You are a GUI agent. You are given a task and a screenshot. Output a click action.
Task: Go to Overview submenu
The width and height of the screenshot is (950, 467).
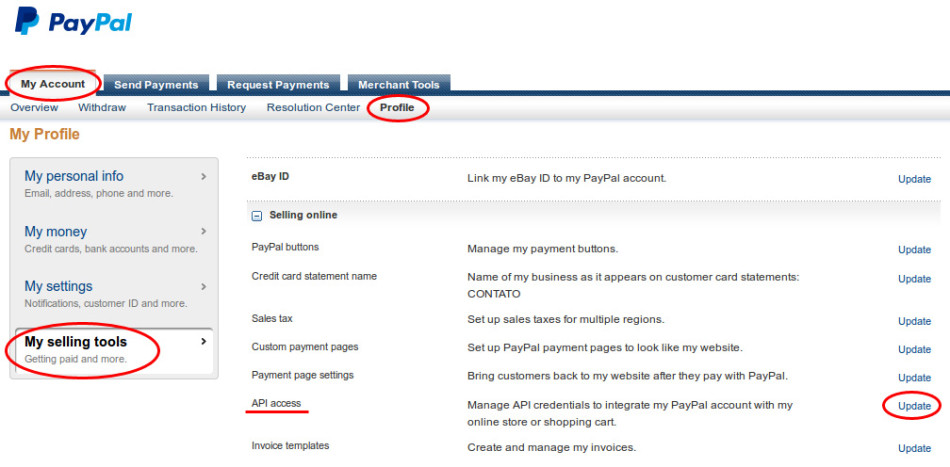(x=35, y=108)
